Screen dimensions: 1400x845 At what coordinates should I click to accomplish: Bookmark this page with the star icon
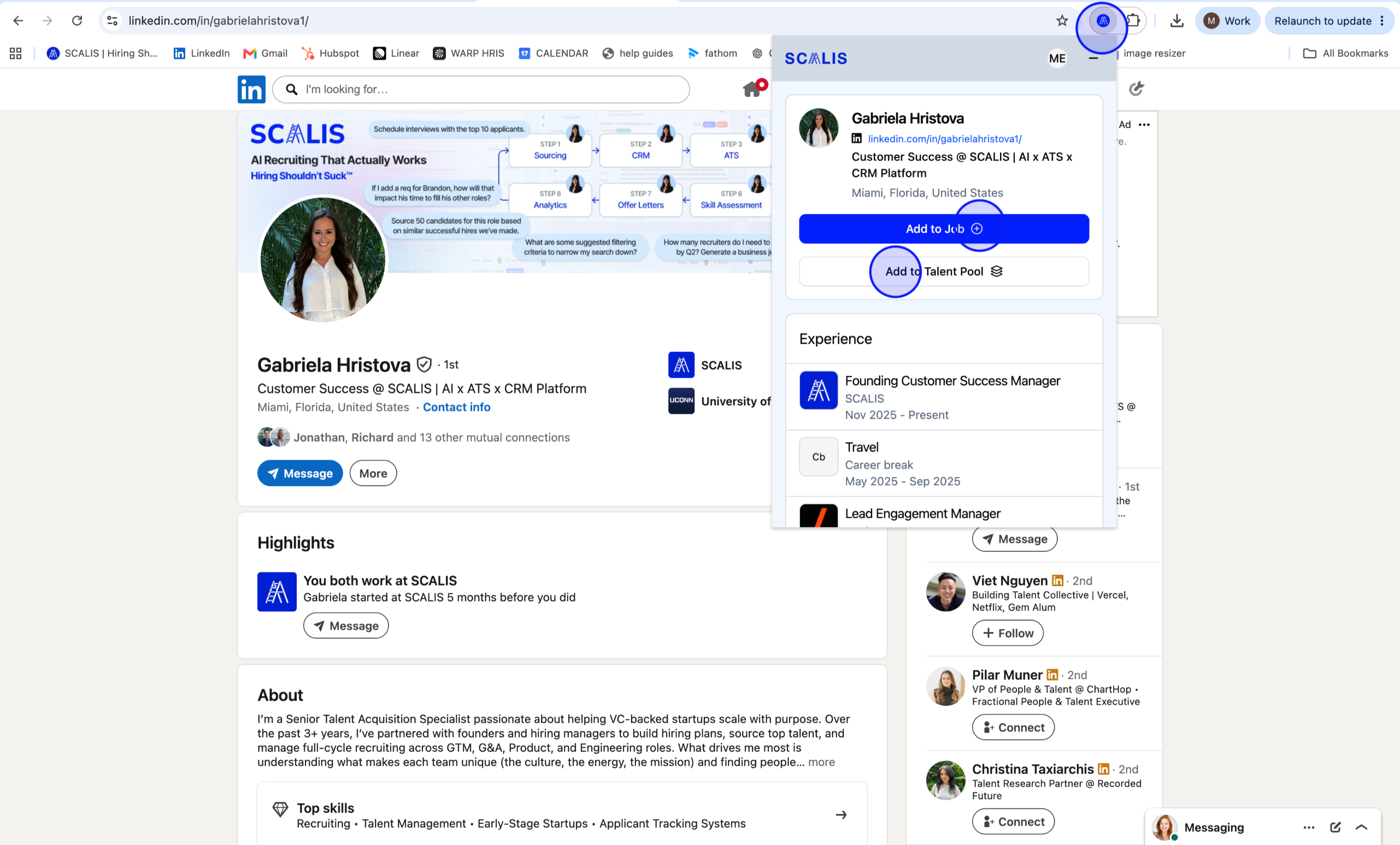(x=1062, y=21)
